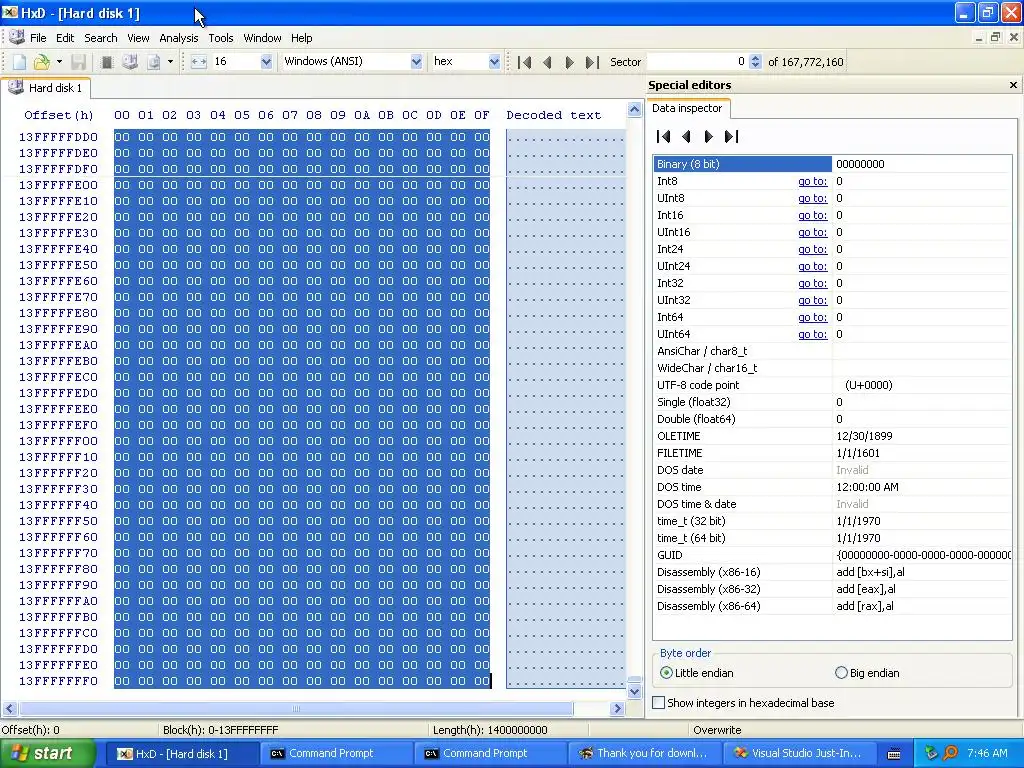Jump to first sector in toolbar
Viewport: 1024px width, 768px height.
(524, 62)
